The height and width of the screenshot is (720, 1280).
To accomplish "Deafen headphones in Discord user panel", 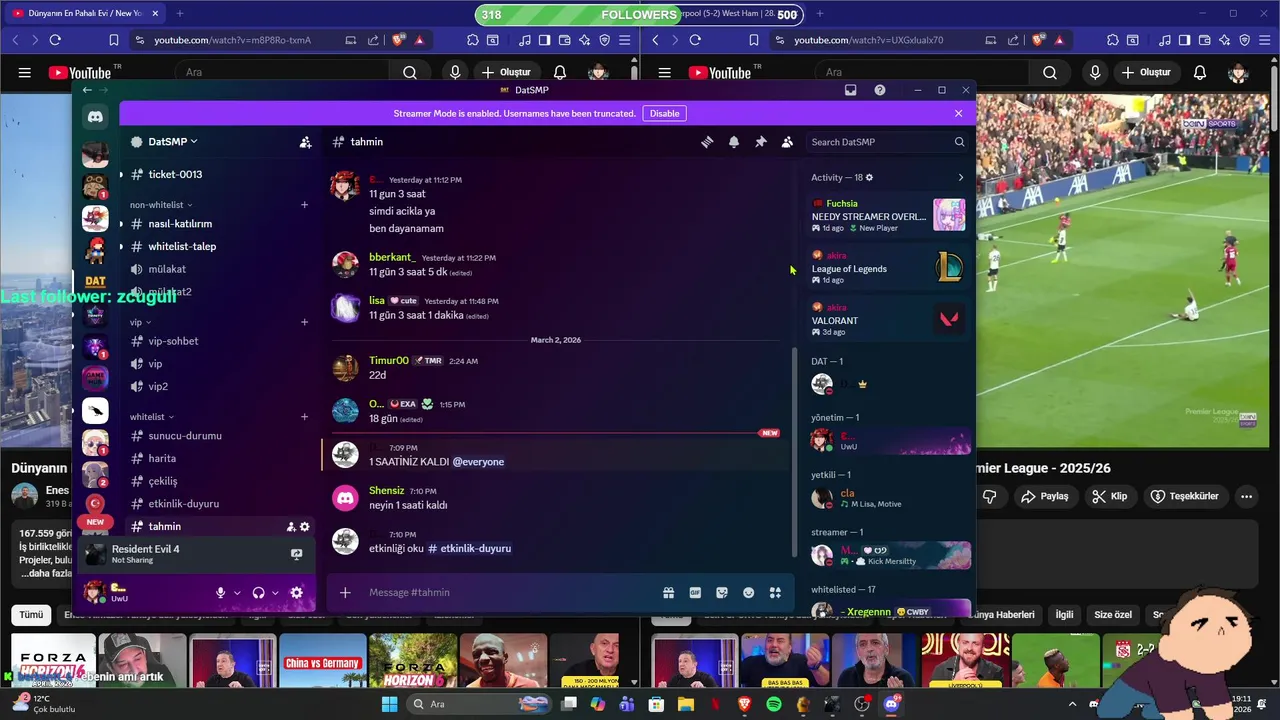I will pos(258,593).
